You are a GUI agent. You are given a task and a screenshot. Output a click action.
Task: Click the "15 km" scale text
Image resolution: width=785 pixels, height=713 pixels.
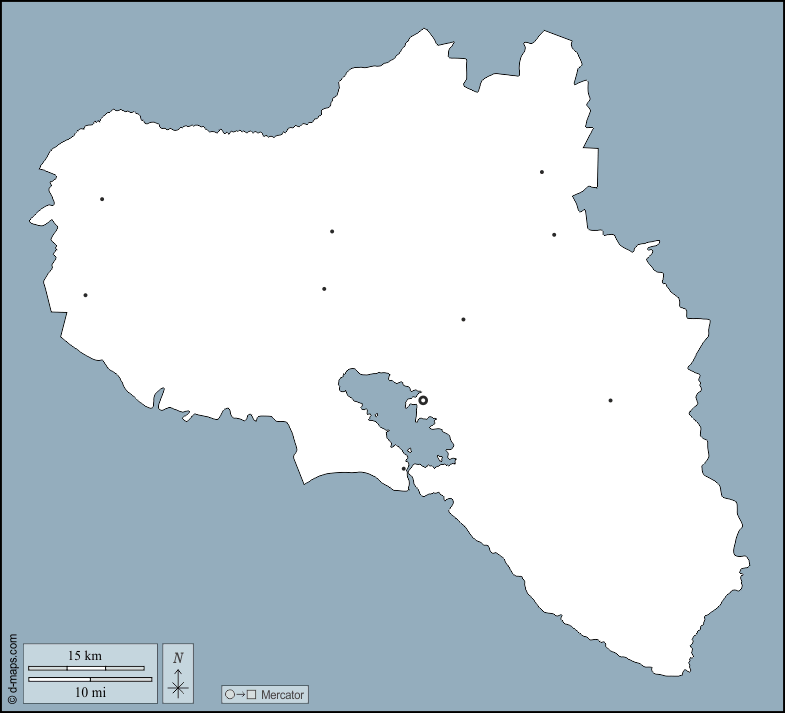(x=85, y=655)
